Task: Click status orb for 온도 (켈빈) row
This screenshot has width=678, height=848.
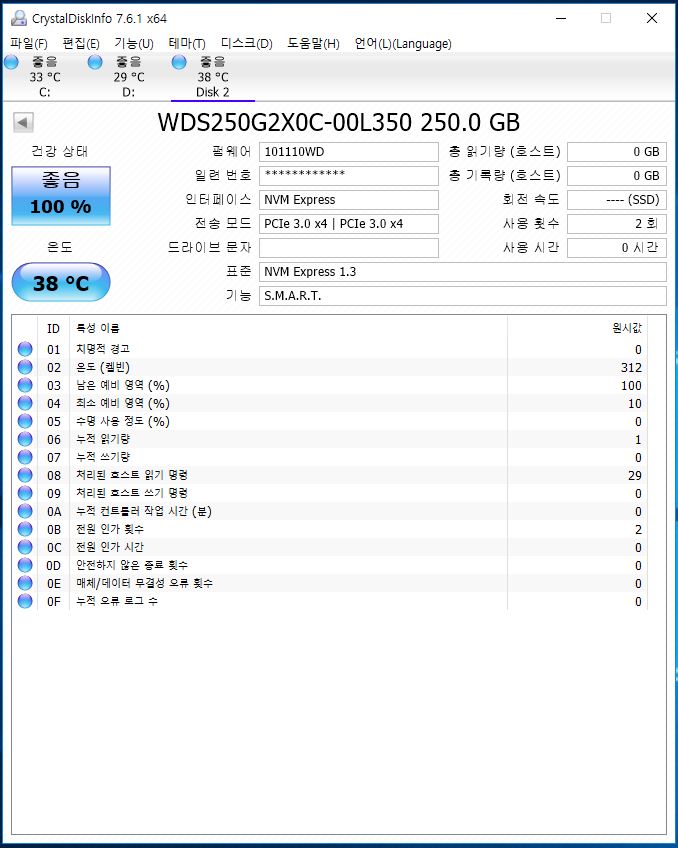Action: (25, 367)
